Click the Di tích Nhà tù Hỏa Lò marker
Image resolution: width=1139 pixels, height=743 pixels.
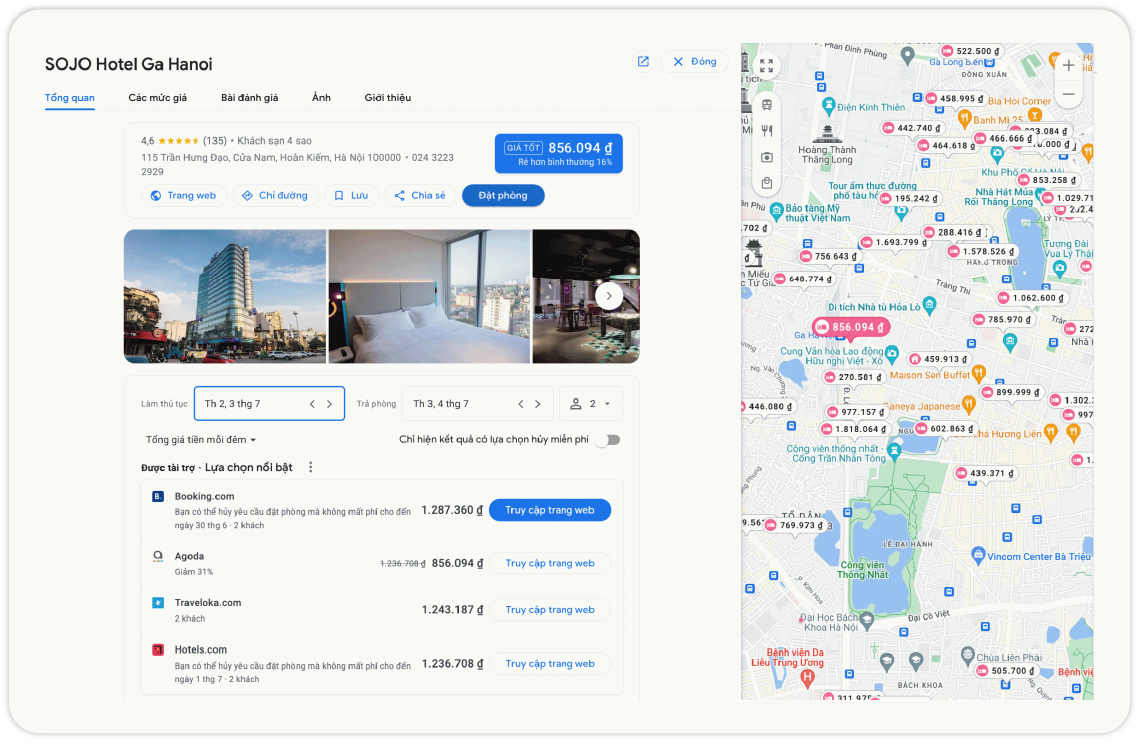tap(929, 304)
